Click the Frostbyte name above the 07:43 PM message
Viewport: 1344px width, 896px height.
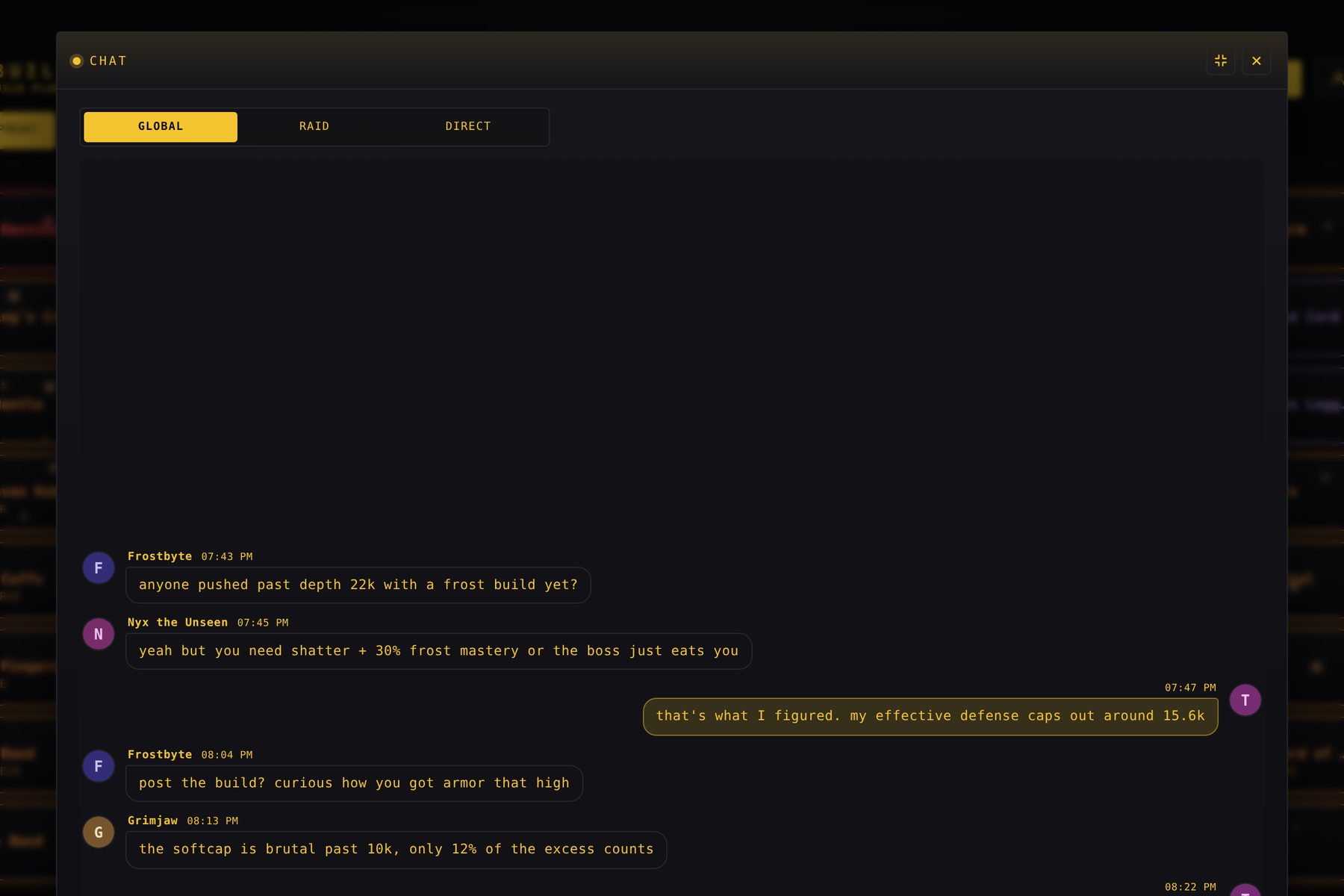[x=160, y=556]
